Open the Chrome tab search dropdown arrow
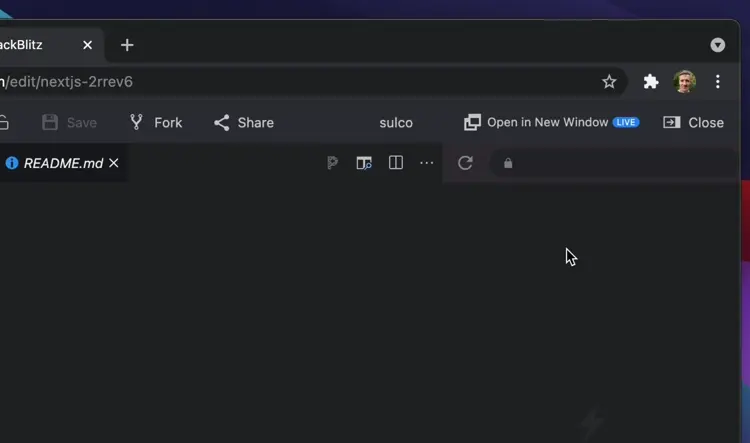This screenshot has width=750, height=443. (717, 45)
